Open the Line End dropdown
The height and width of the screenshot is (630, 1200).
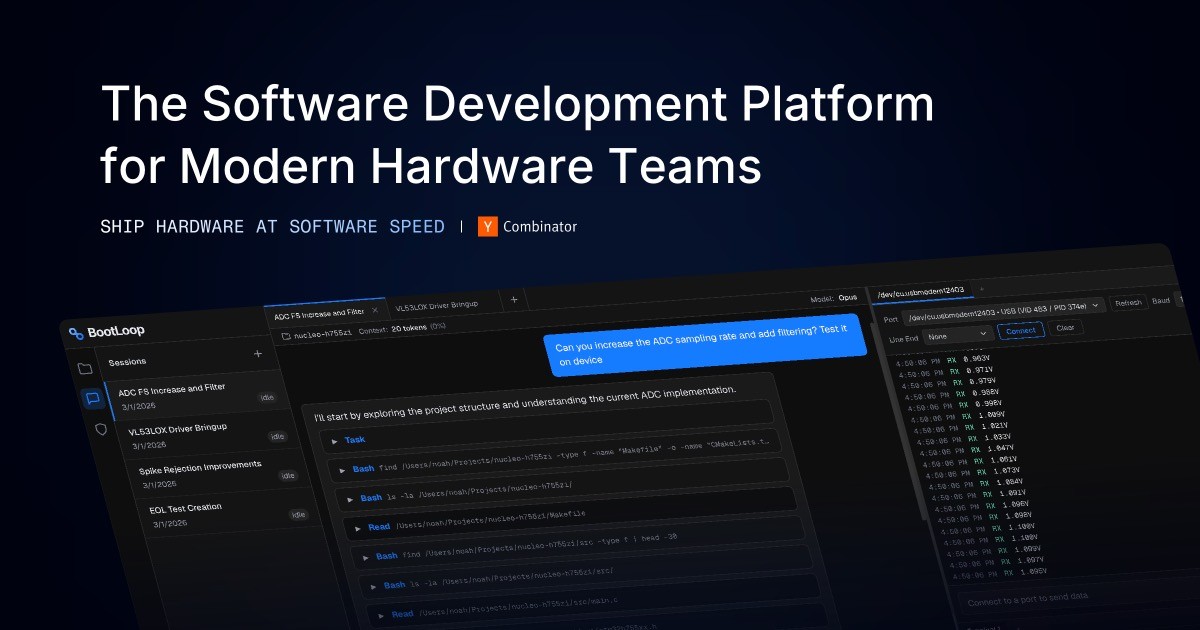click(956, 335)
